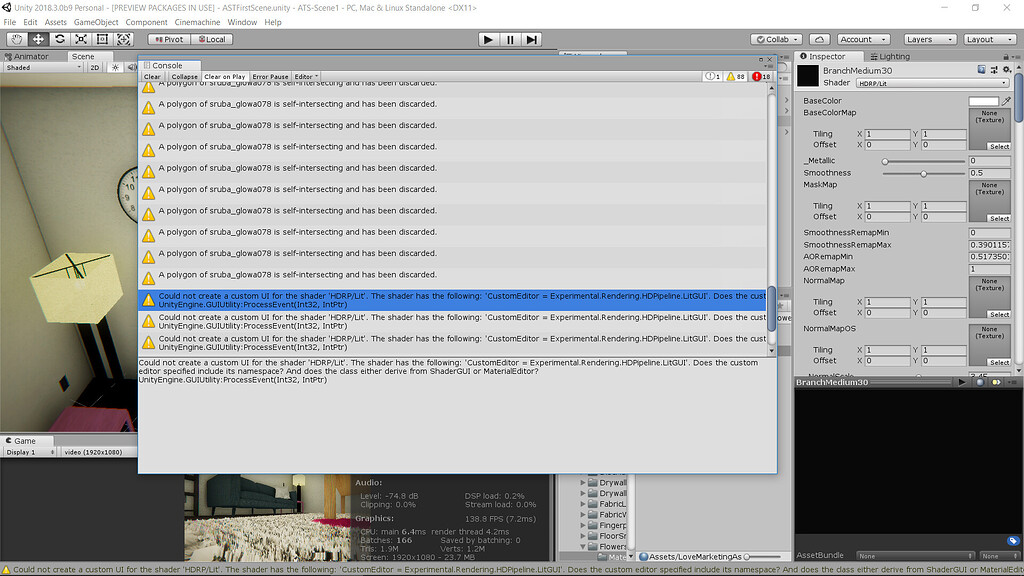
Task: Click Clear in the Console toolbar
Action: (151, 75)
